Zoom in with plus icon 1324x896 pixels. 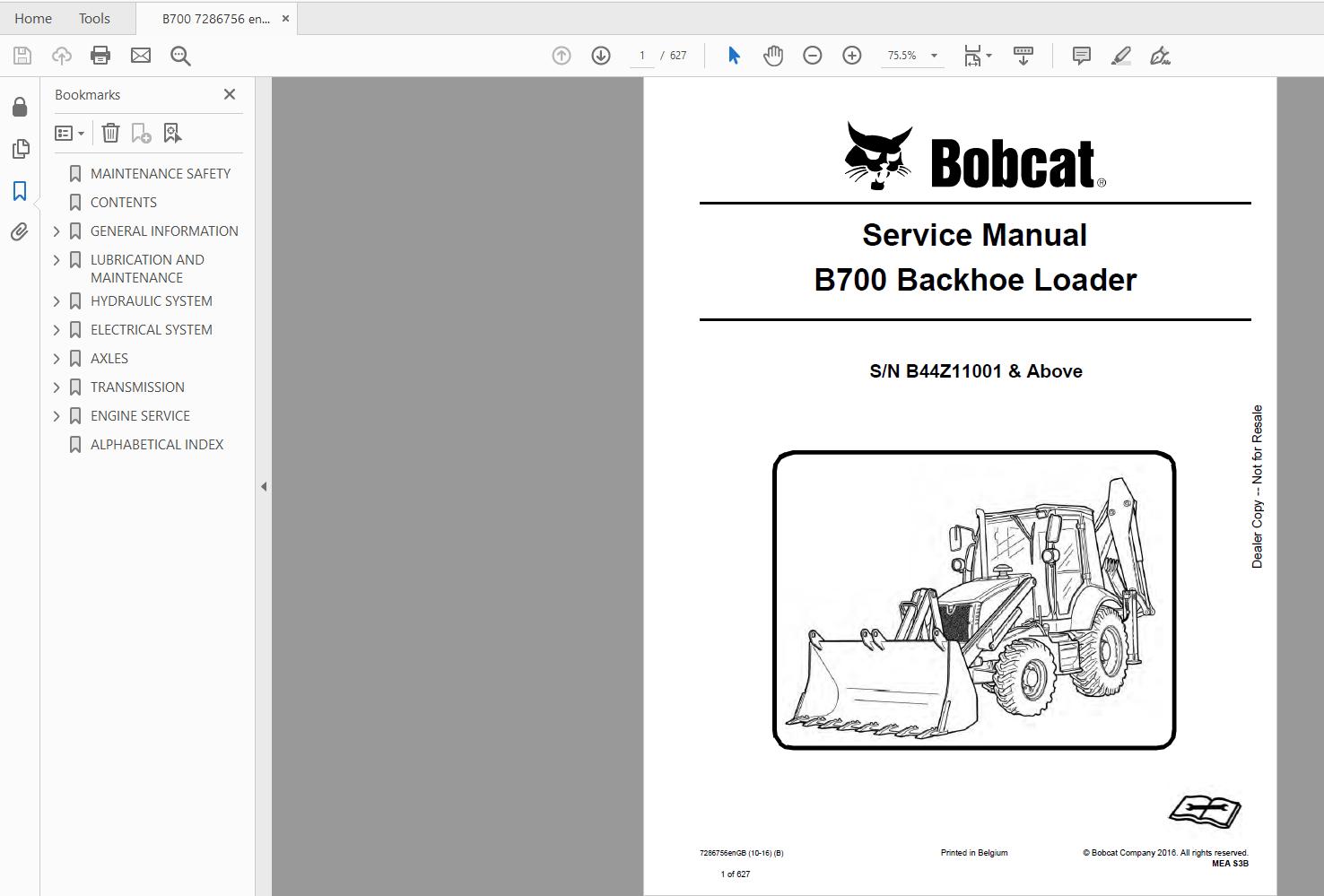click(x=852, y=56)
